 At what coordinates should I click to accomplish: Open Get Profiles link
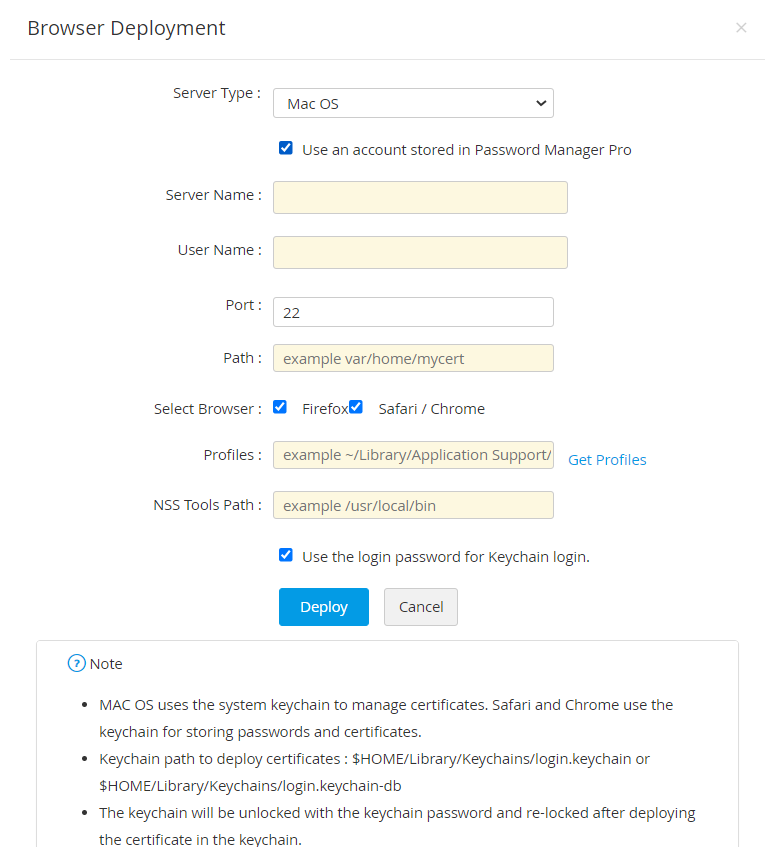point(606,460)
